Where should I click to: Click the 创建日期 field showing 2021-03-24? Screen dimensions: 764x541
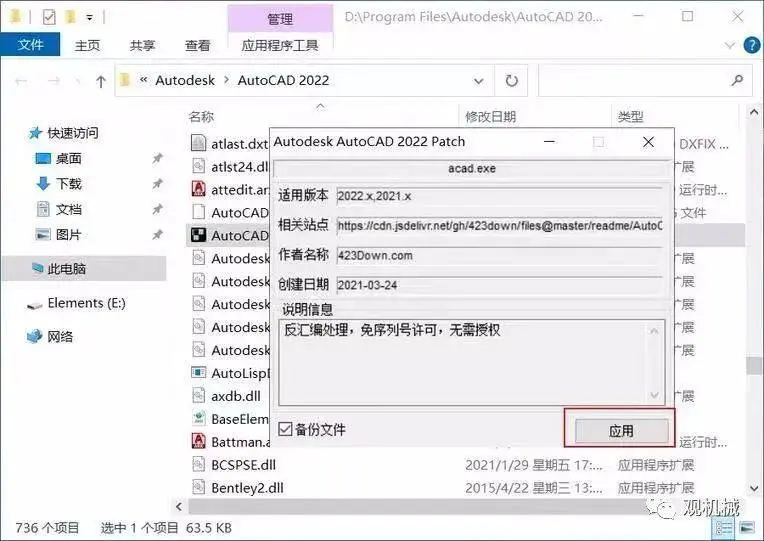(x=499, y=285)
